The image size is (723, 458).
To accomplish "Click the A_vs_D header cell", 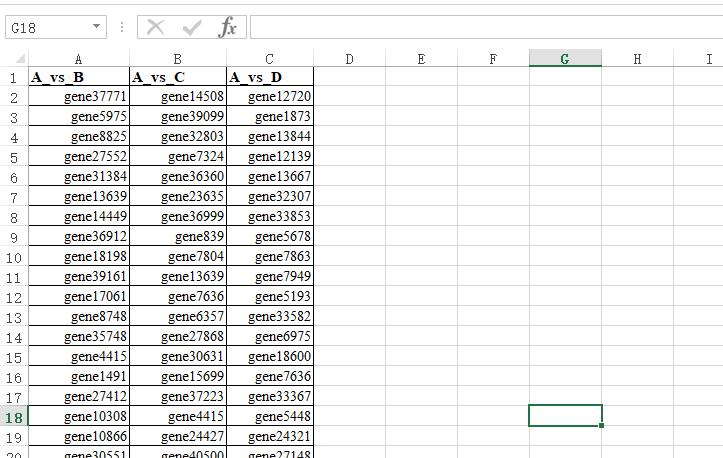I will [x=270, y=77].
